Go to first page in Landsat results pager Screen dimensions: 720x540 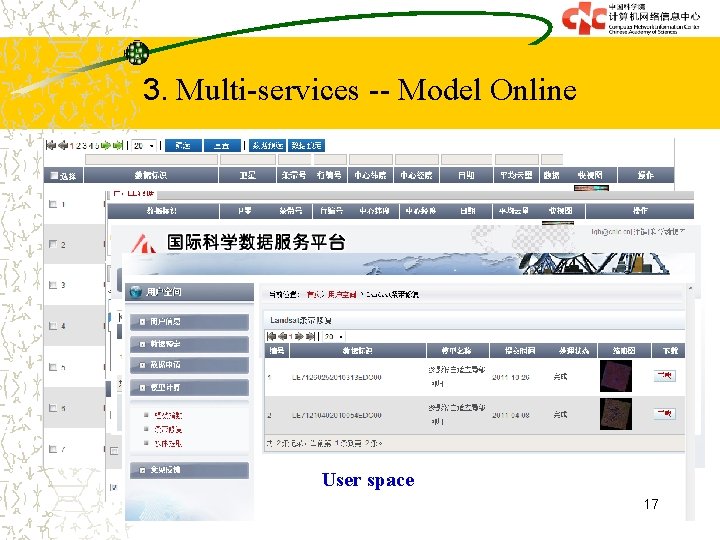click(272, 336)
